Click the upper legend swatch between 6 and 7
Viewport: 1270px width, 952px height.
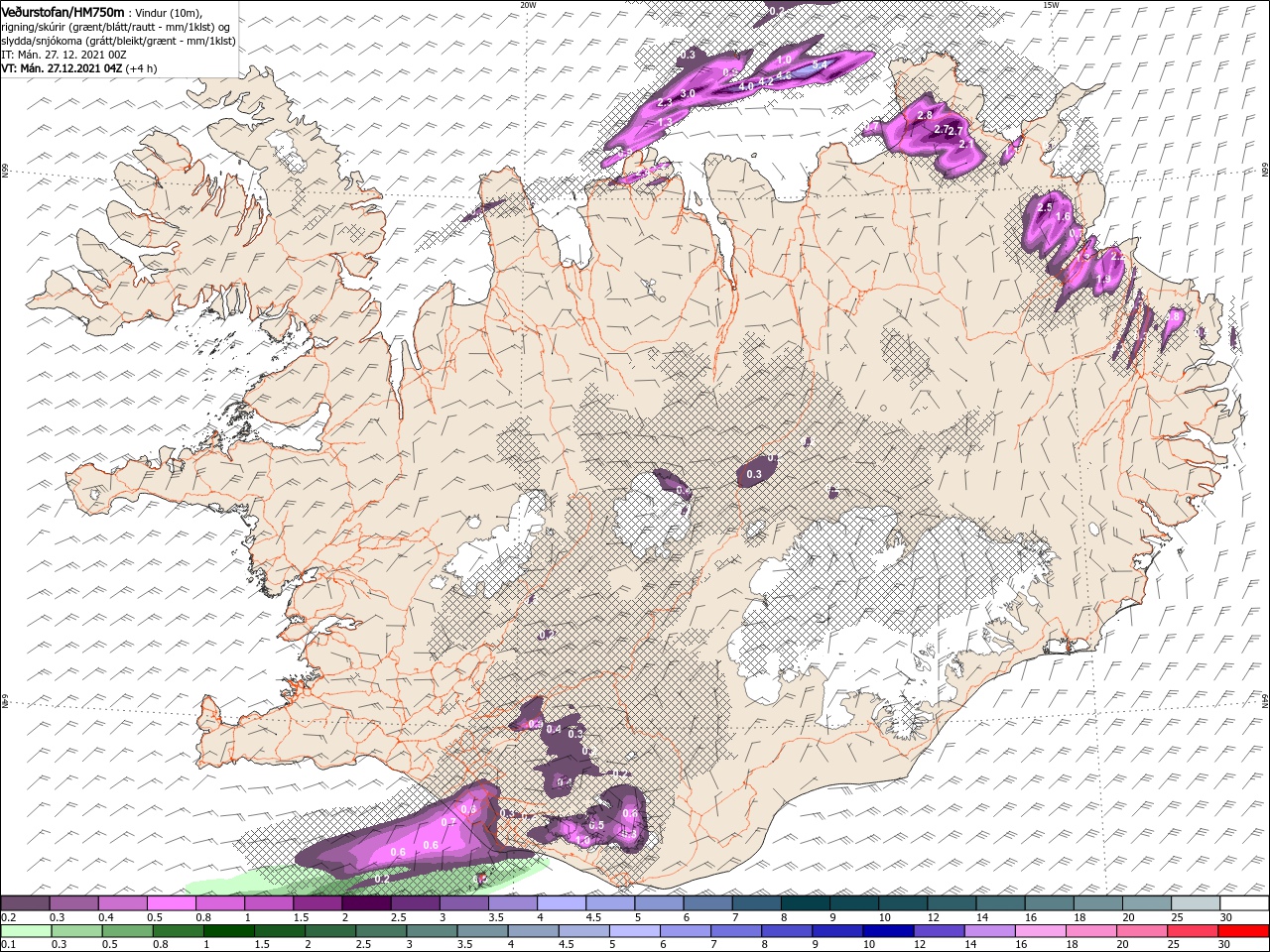click(707, 903)
